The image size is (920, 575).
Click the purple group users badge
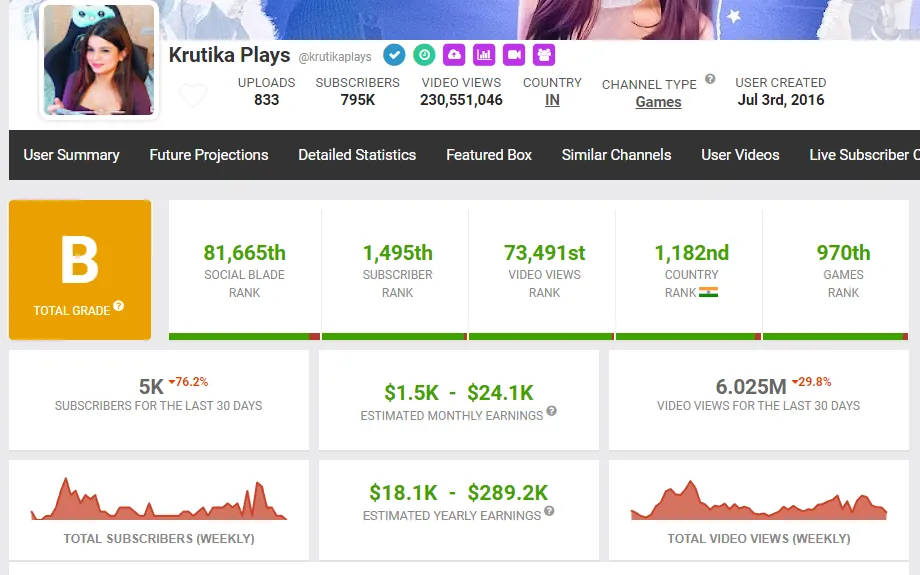point(544,55)
